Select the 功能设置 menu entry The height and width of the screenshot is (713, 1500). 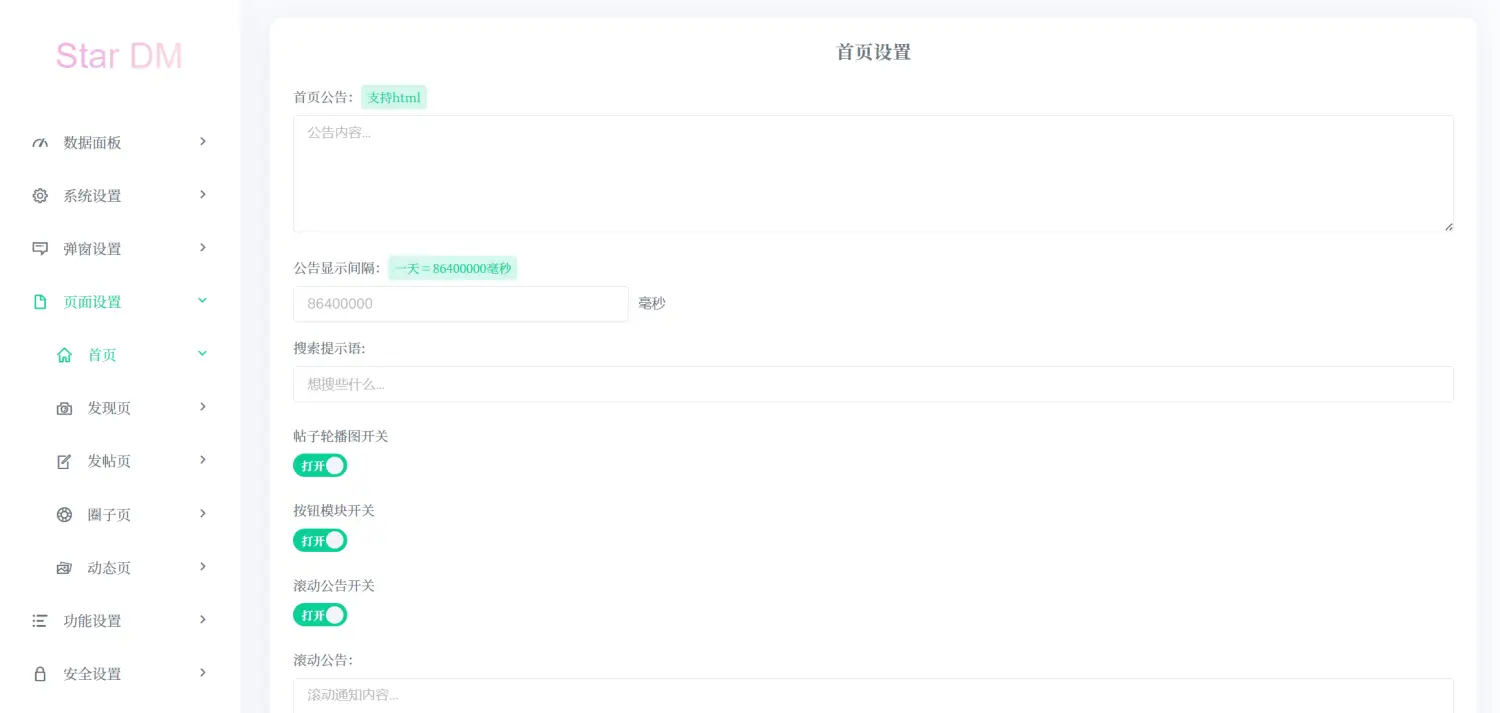point(92,621)
